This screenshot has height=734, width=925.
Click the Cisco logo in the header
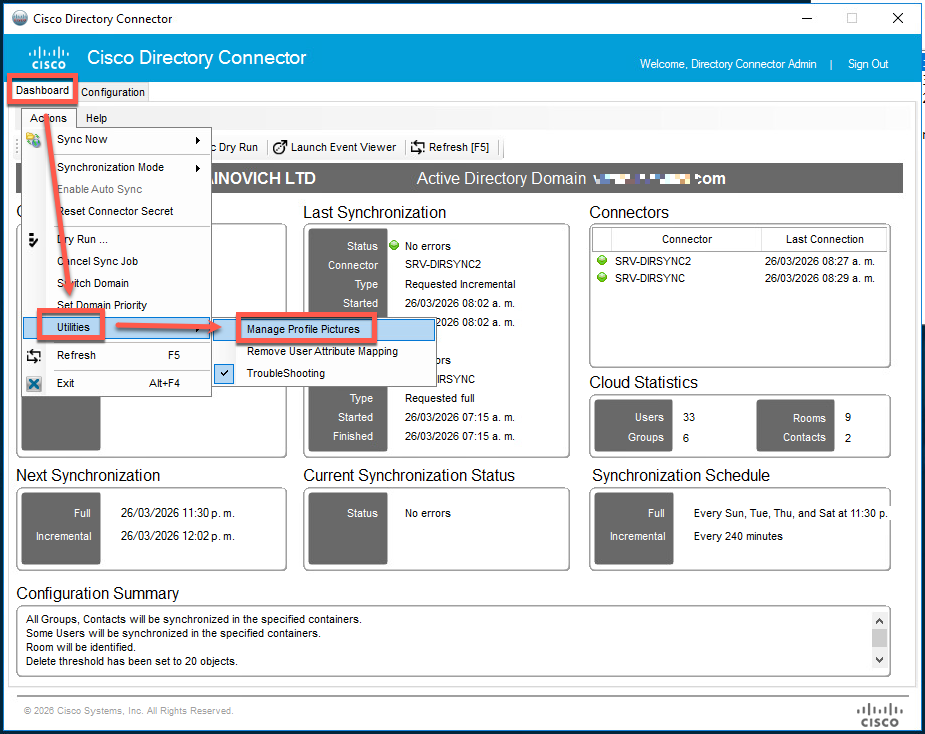(48, 58)
